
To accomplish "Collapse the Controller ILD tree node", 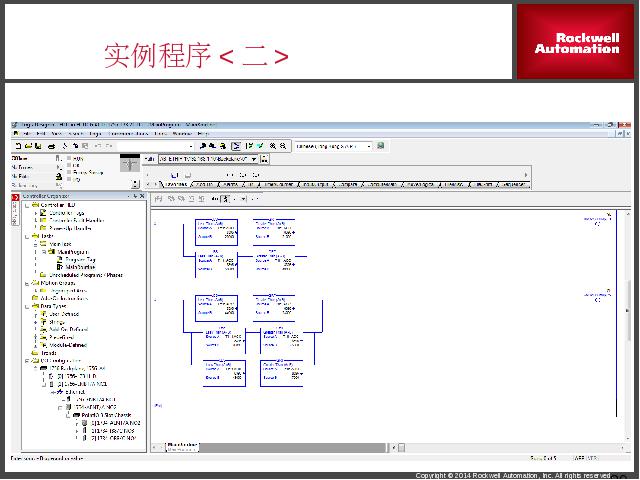I will click(27, 205).
